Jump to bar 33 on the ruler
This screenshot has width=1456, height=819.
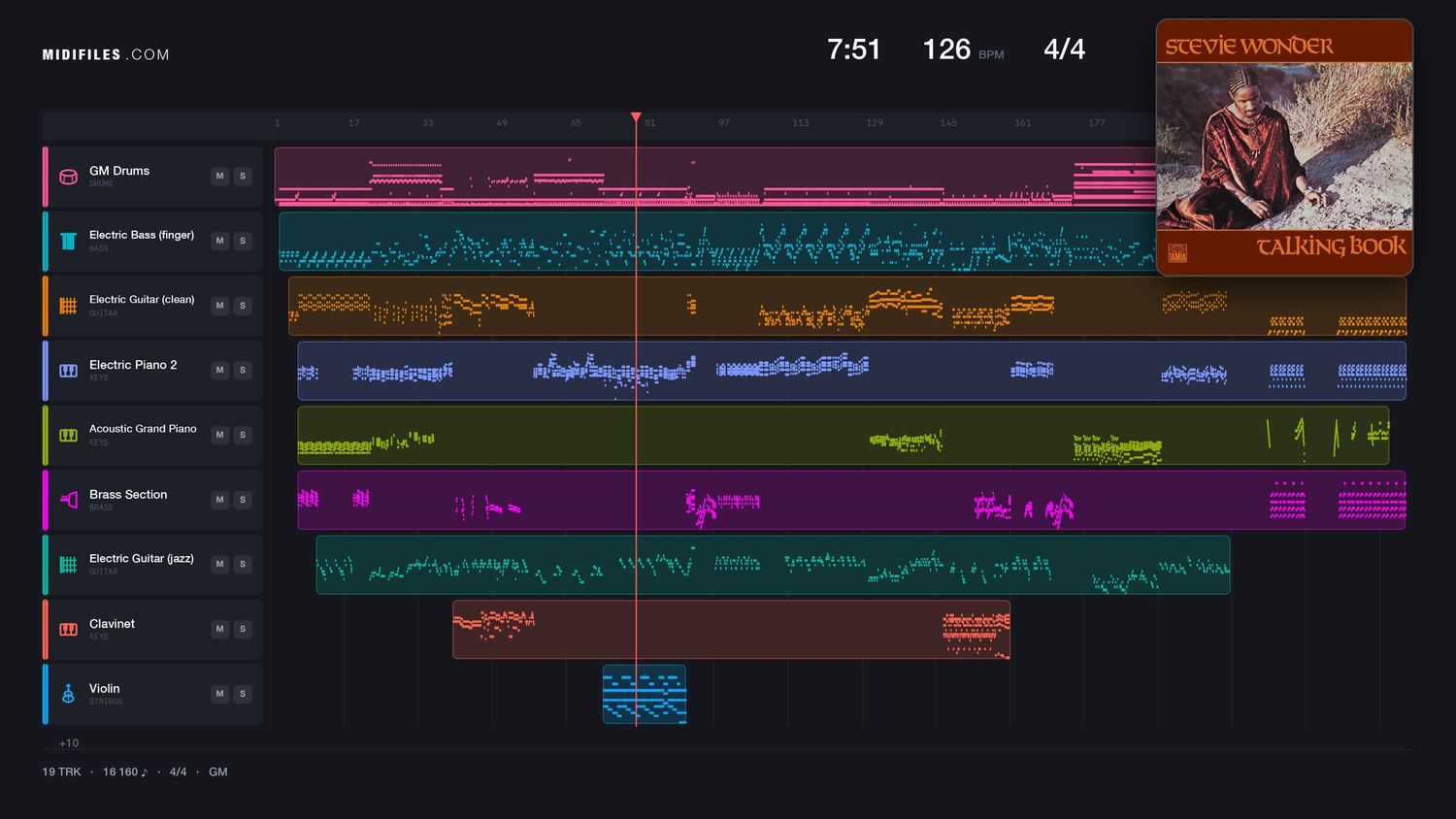[x=428, y=123]
